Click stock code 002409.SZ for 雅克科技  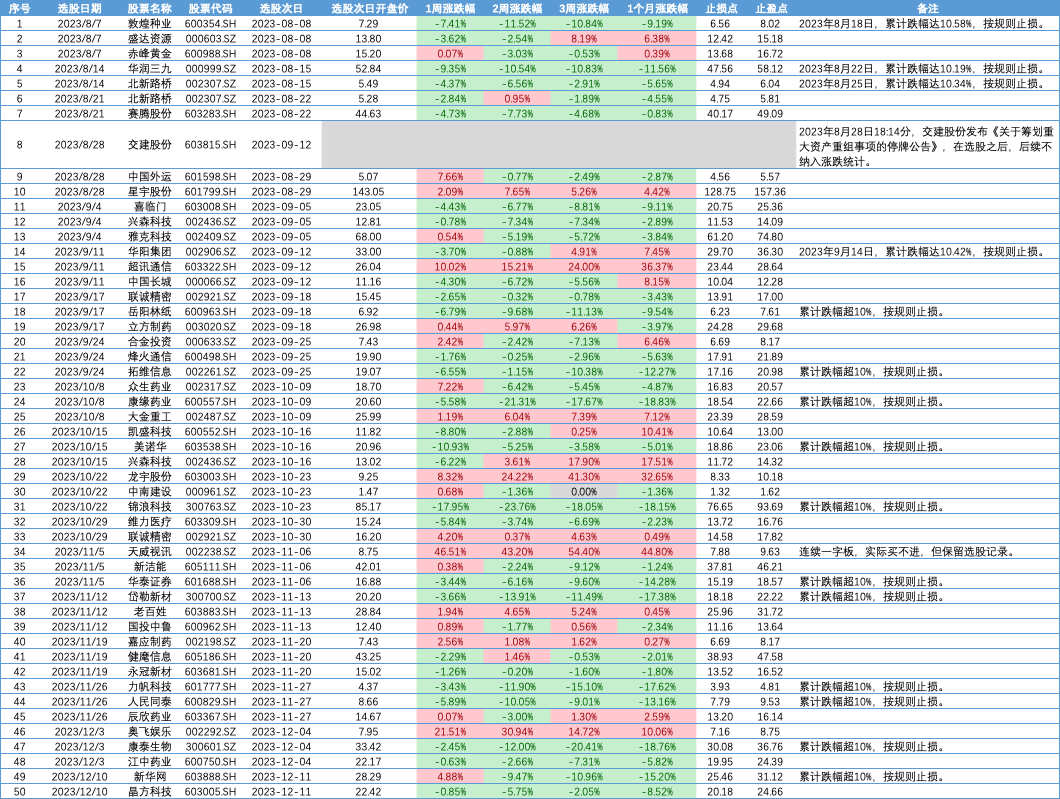[x=210, y=237]
